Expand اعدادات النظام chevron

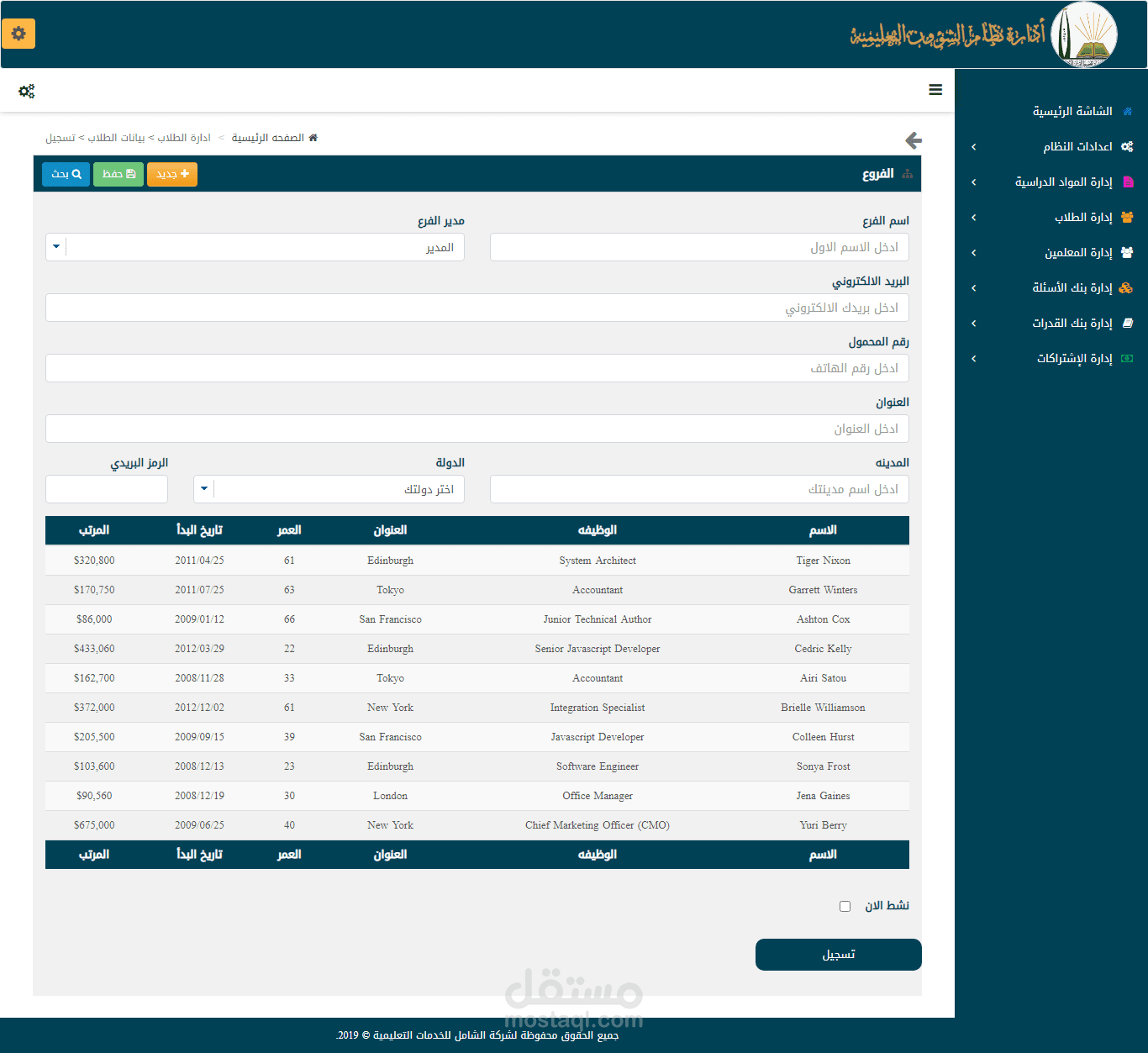click(x=974, y=147)
